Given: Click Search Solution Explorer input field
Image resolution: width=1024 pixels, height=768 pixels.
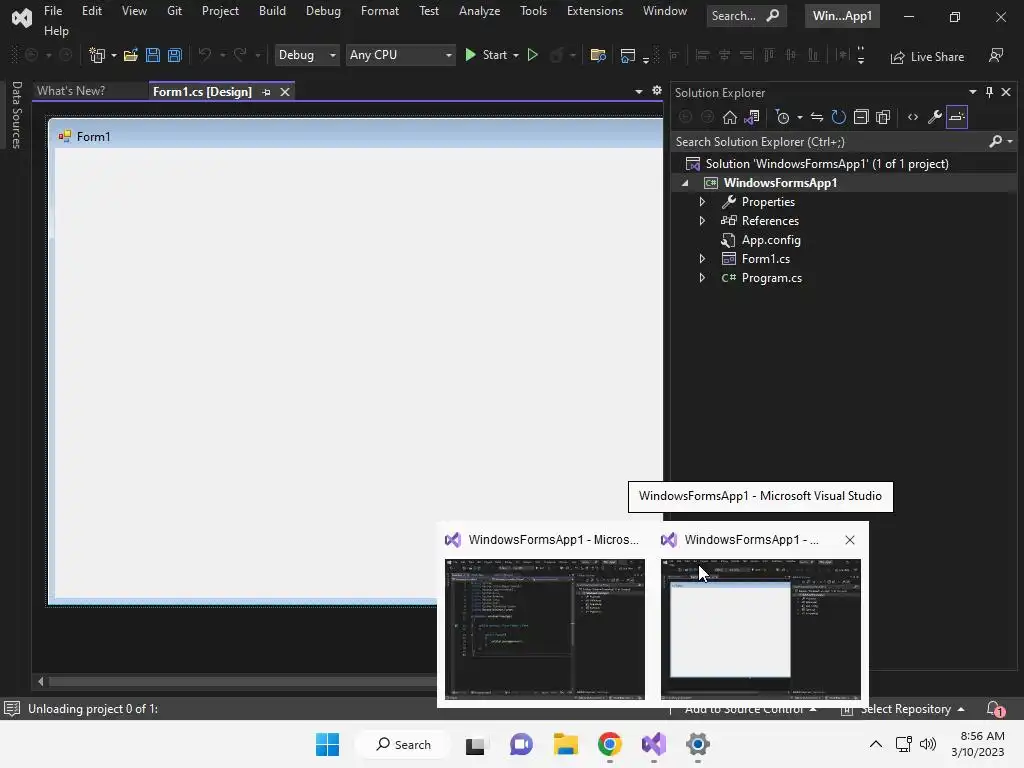Looking at the screenshot, I should (831, 142).
